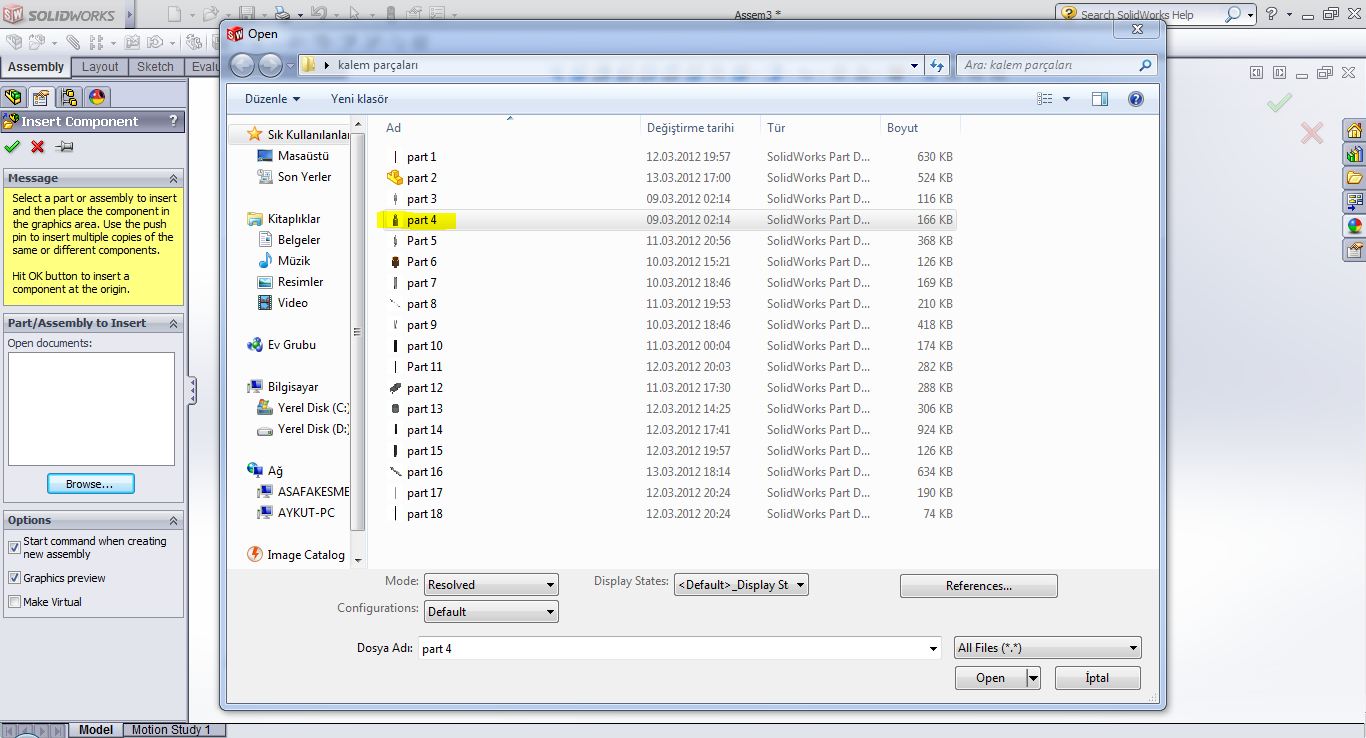This screenshot has width=1366, height=738.
Task: Switch to the Sketch tab
Action: (x=155, y=67)
